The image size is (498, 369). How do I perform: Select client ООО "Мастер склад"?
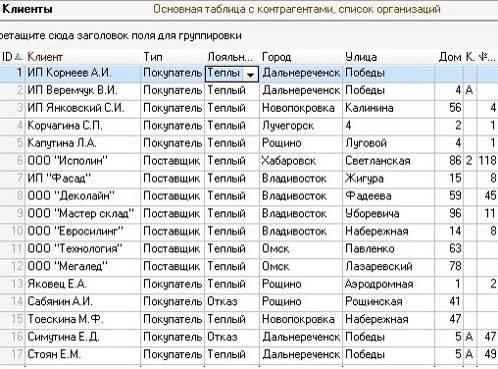click(x=80, y=213)
